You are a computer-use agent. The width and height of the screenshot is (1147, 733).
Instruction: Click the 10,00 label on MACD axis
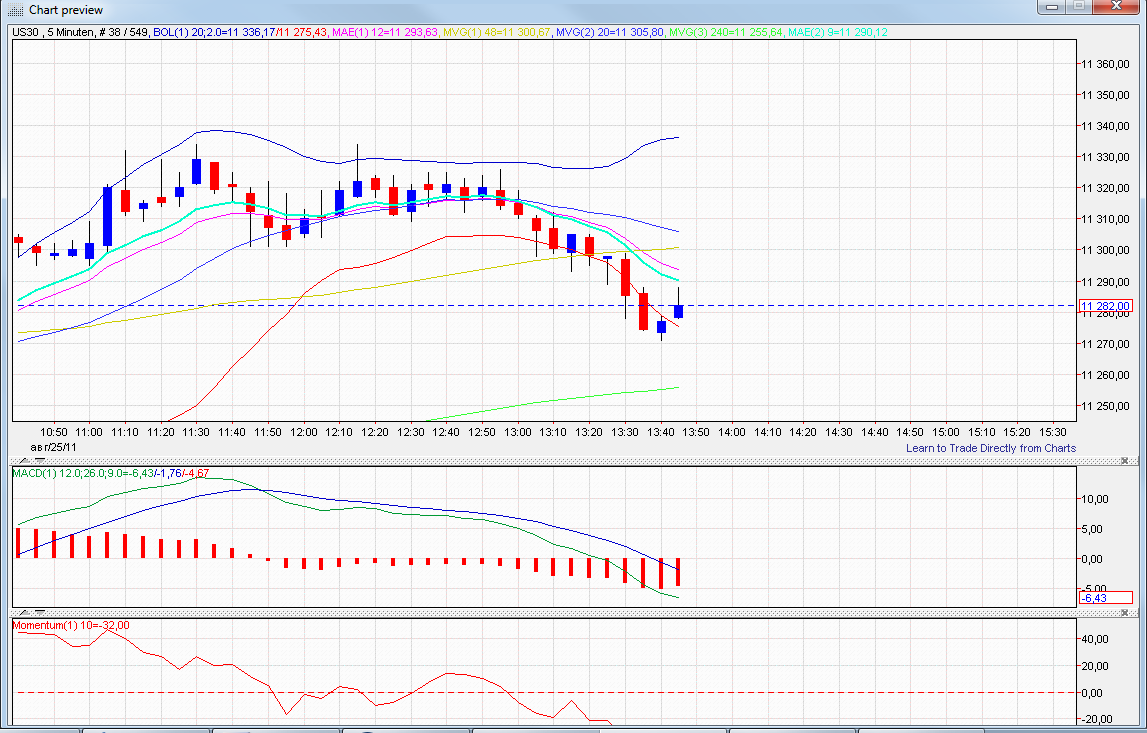pyautogui.click(x=1095, y=499)
